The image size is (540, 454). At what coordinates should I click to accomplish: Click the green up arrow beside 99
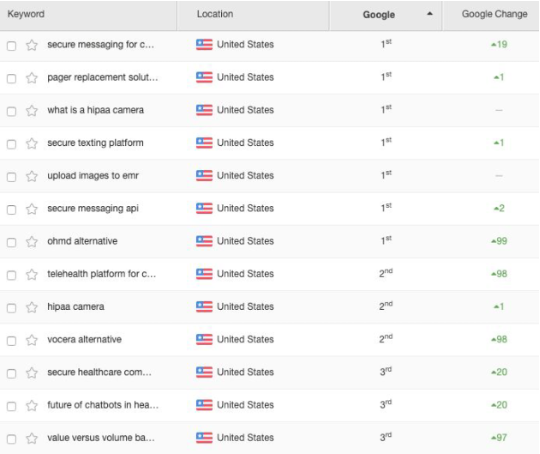[494, 241]
